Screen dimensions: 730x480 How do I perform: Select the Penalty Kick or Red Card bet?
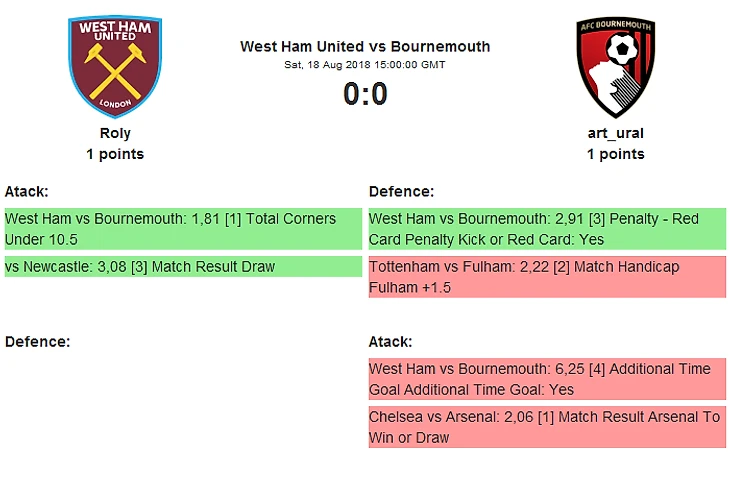click(x=547, y=229)
